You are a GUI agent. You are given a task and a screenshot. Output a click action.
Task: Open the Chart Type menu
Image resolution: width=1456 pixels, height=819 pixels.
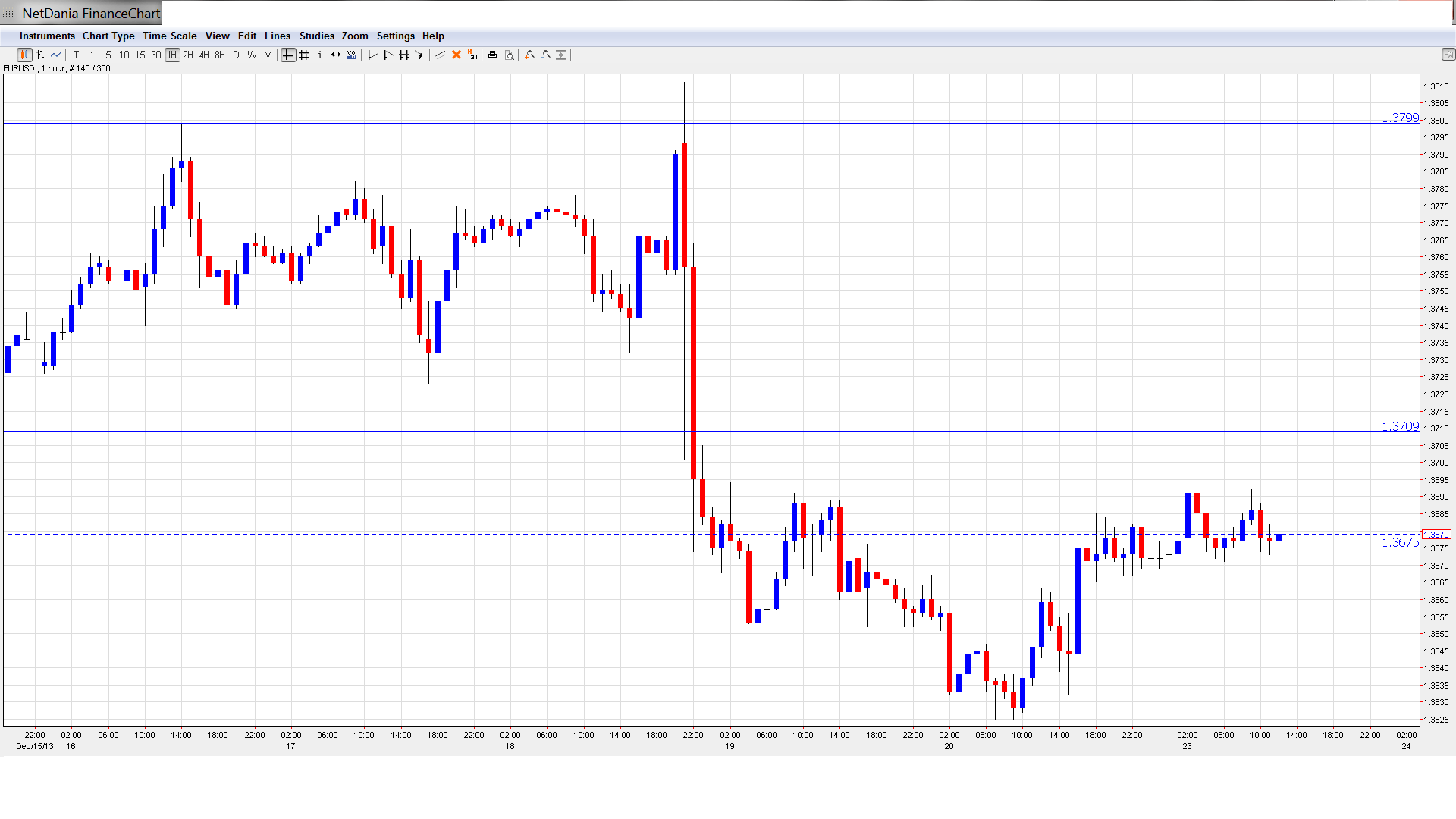(x=108, y=36)
